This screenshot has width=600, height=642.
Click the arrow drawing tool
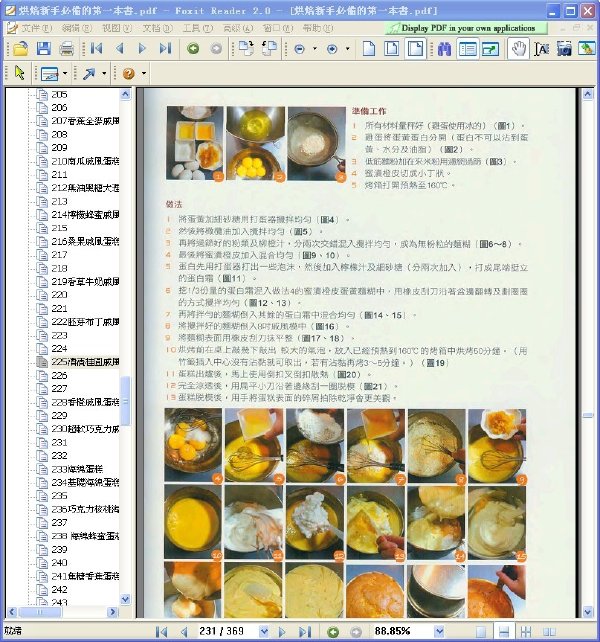pyautogui.click(x=89, y=74)
